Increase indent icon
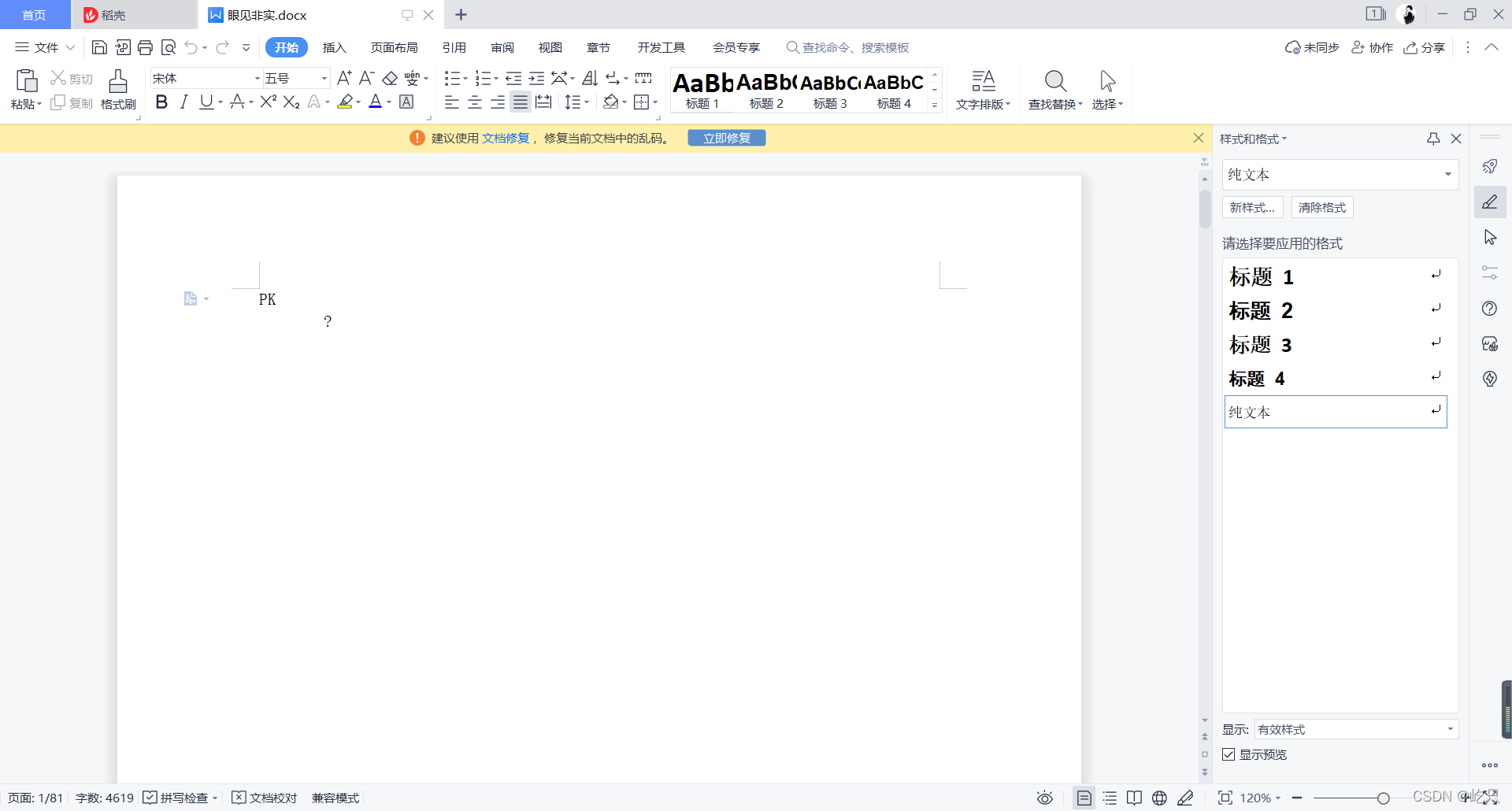Screen dimensions: 1512x811 536,78
